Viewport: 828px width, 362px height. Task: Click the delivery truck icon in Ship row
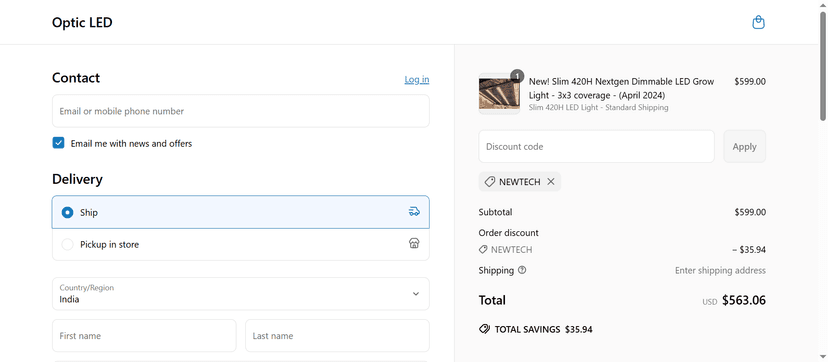tap(414, 212)
